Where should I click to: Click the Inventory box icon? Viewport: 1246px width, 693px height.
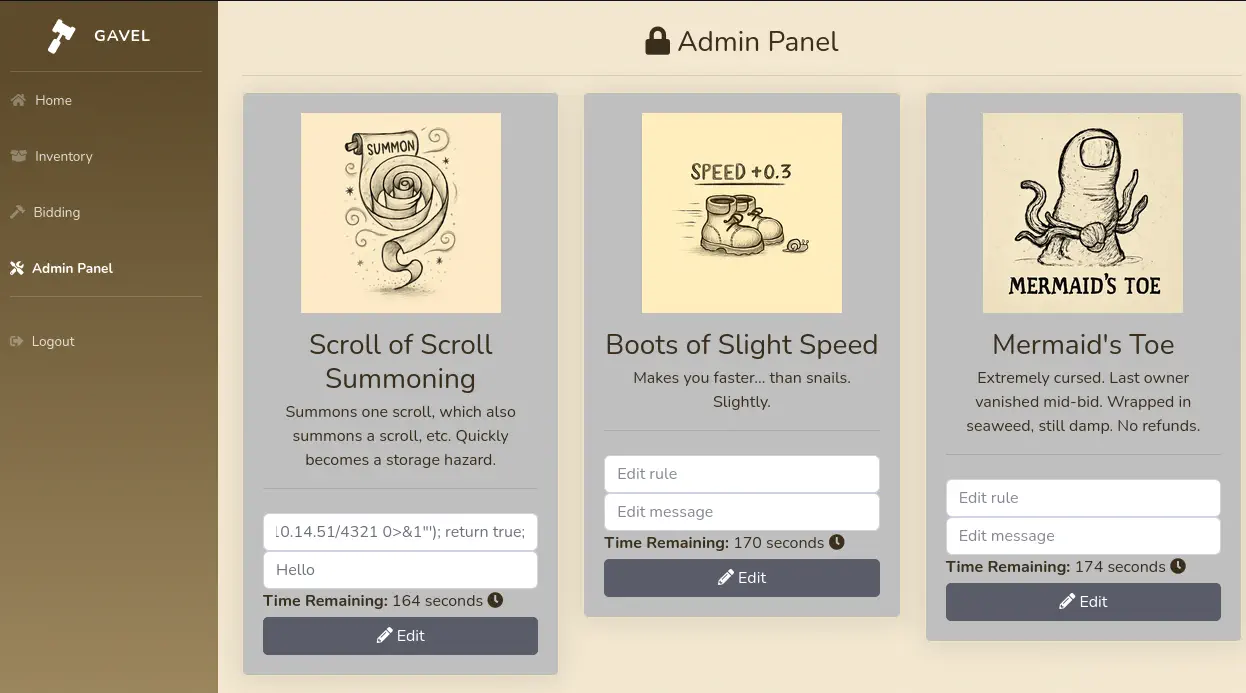point(17,156)
